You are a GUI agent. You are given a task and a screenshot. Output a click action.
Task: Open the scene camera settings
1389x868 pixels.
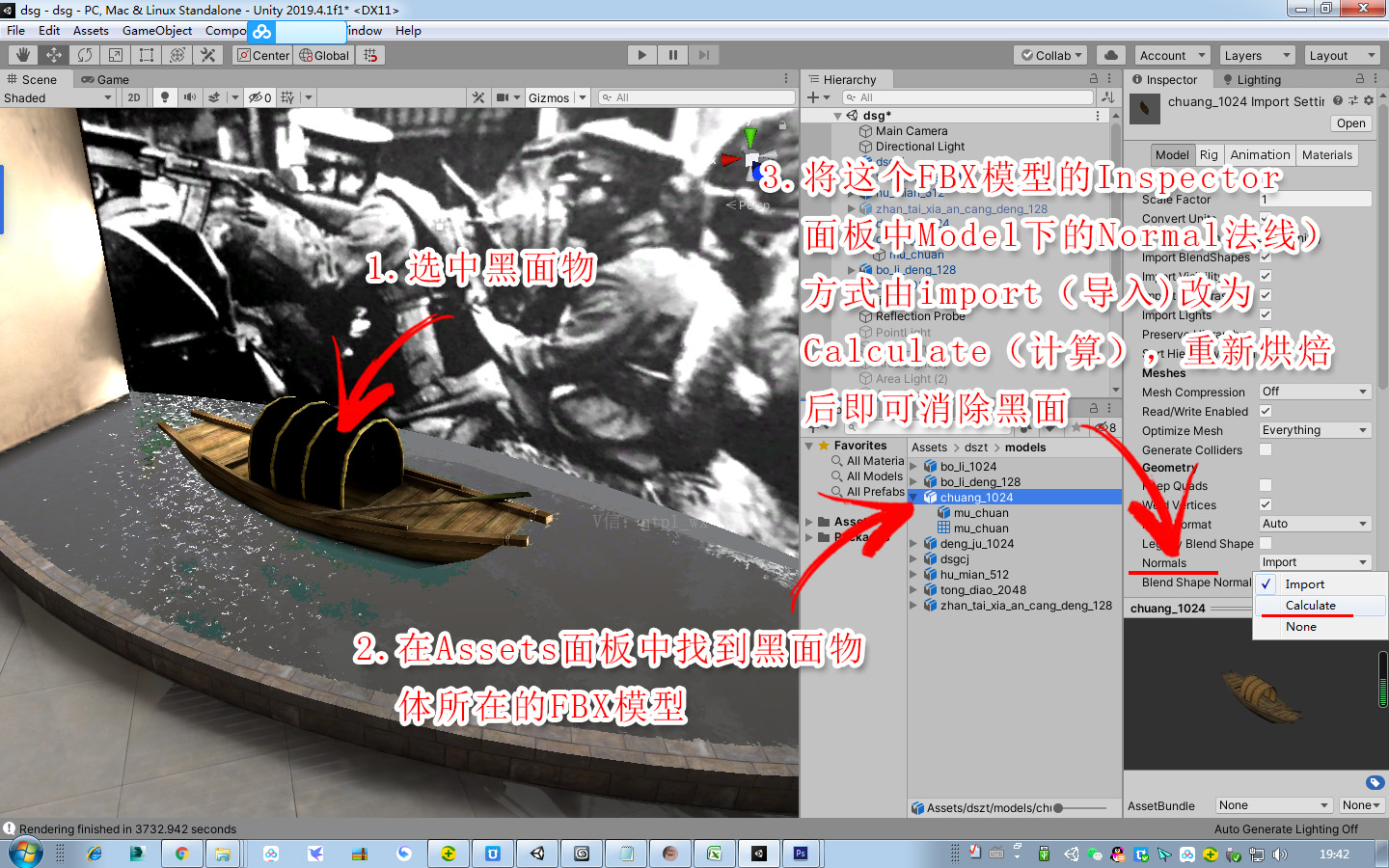pyautogui.click(x=503, y=97)
